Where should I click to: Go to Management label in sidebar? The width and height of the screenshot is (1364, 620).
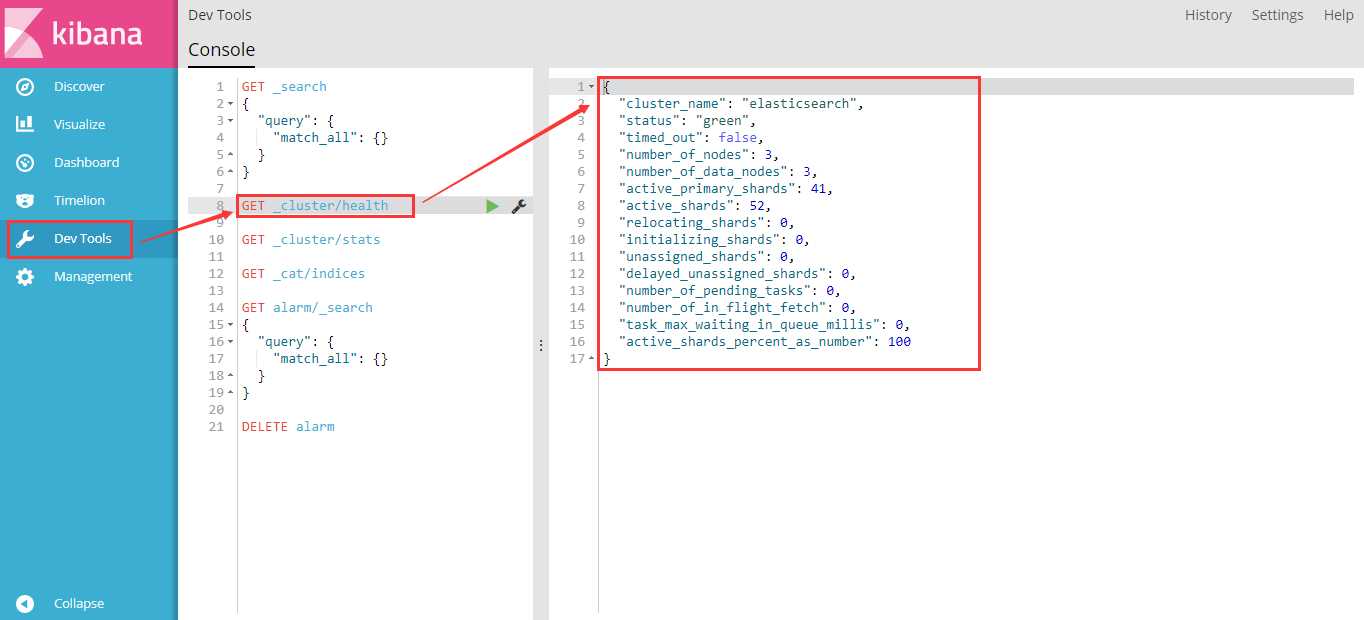click(x=93, y=277)
